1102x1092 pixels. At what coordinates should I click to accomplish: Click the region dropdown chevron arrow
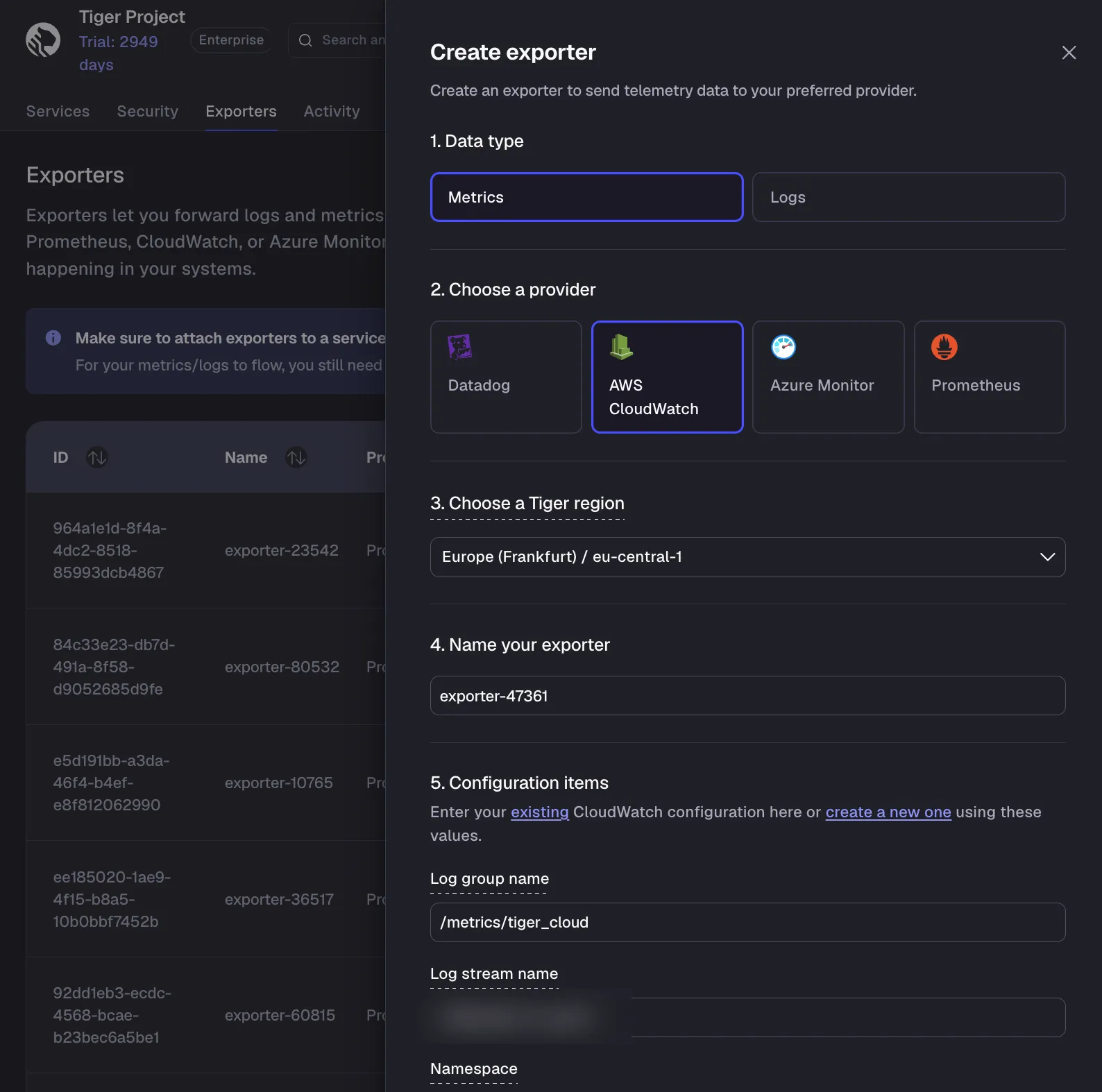1047,557
